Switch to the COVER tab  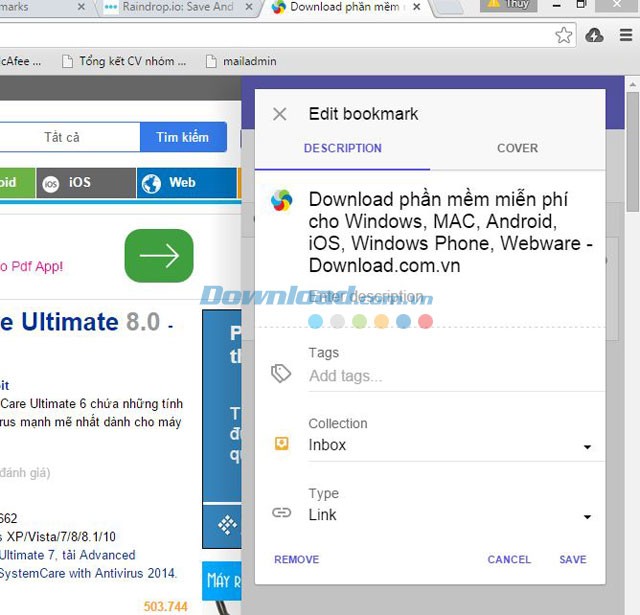pos(517,148)
